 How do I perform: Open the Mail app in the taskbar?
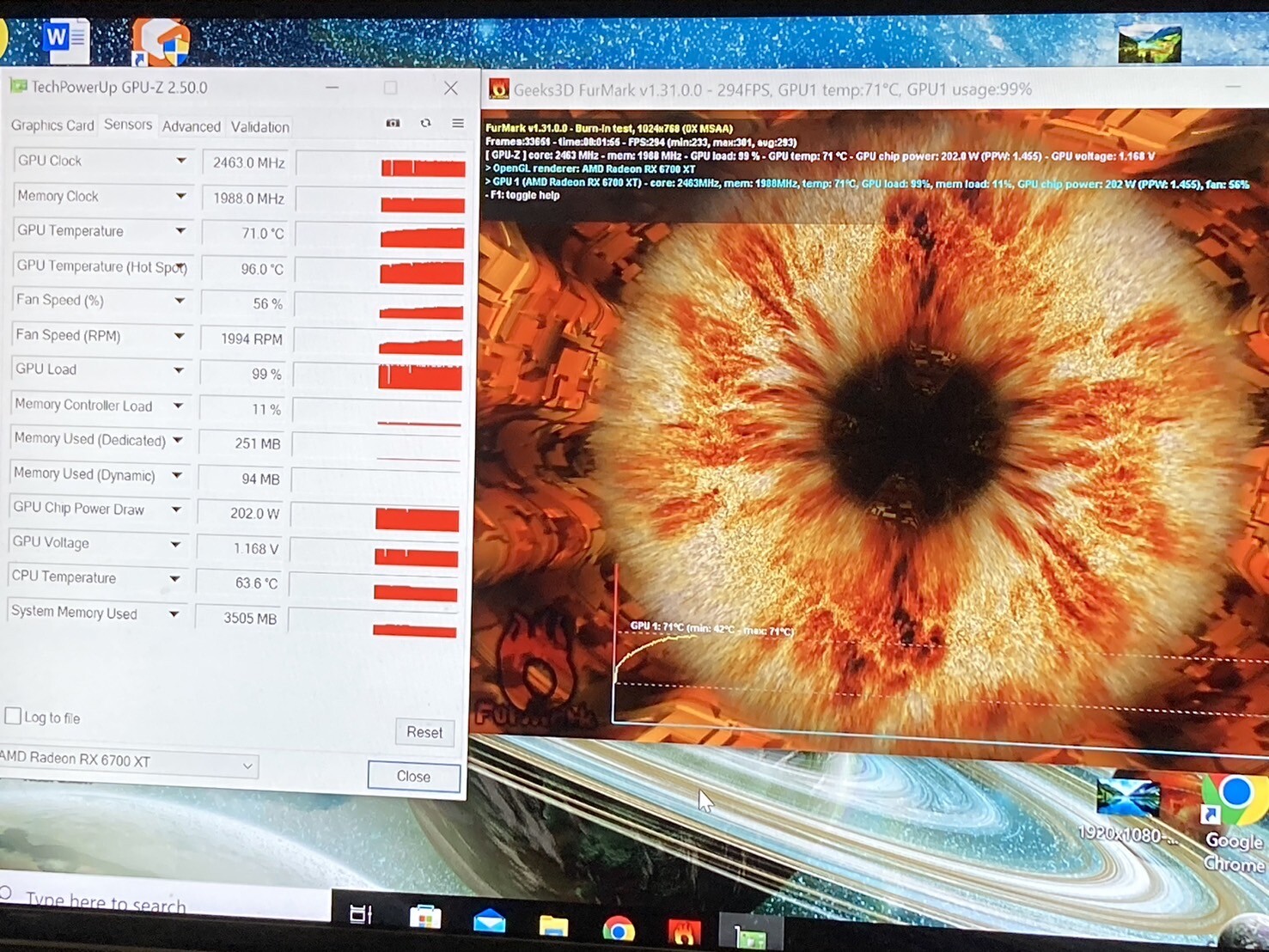pos(489,922)
